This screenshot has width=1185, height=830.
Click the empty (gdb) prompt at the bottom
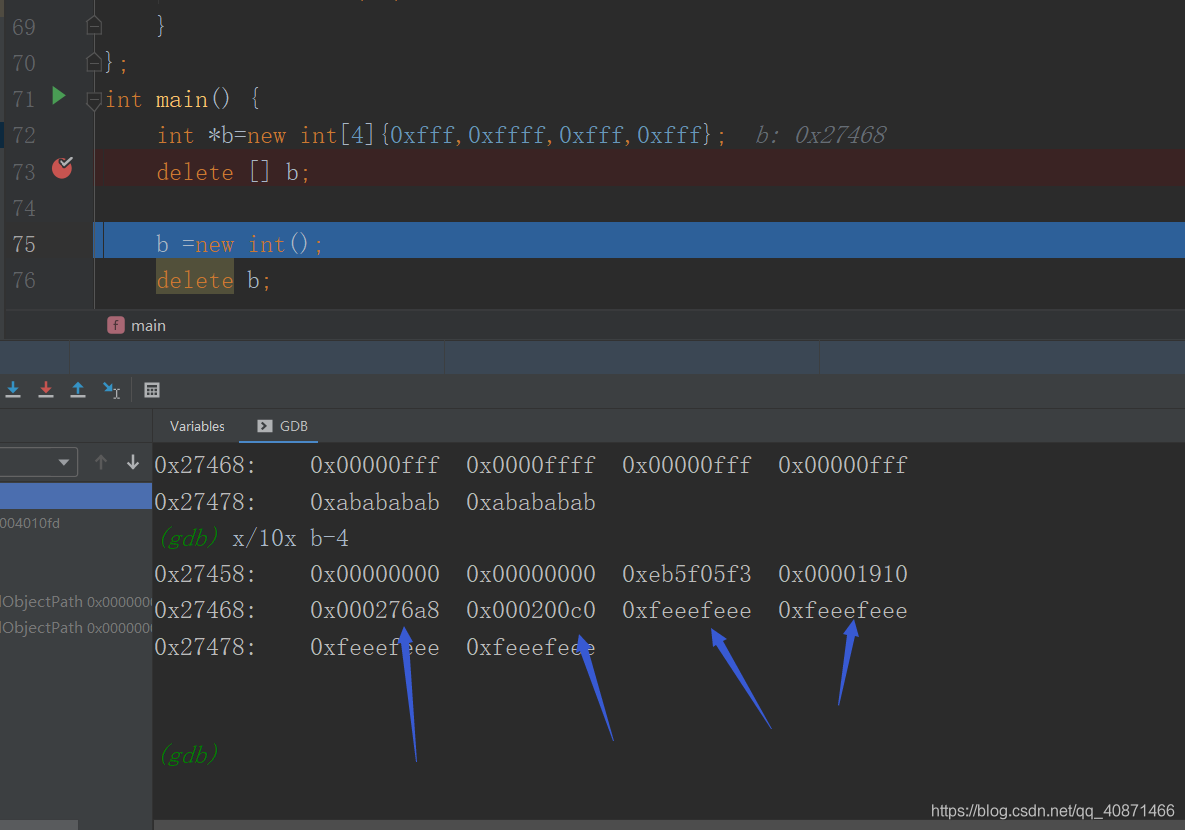click(189, 754)
